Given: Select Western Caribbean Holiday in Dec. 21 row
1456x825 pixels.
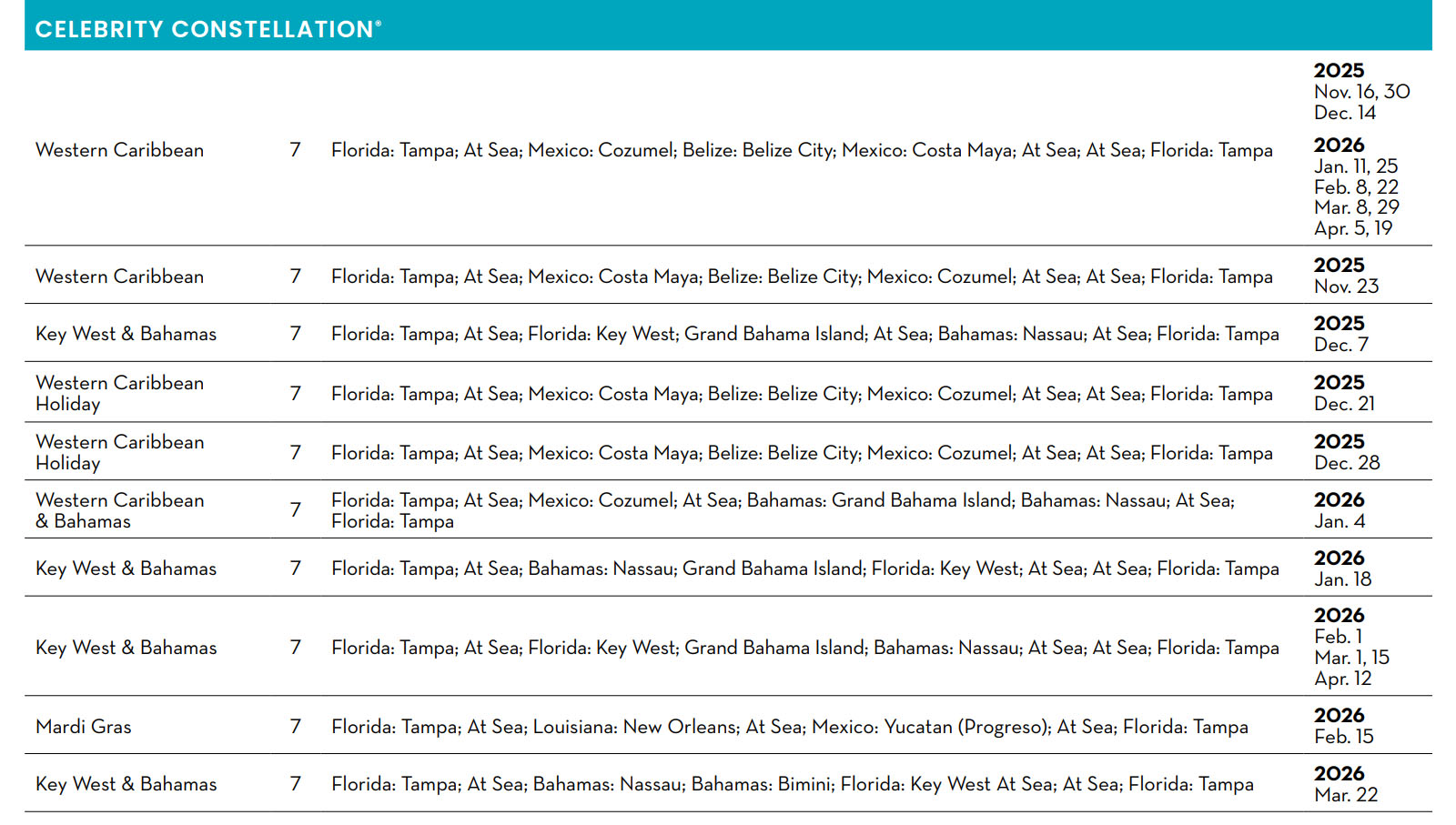Looking at the screenshot, I should [119, 393].
